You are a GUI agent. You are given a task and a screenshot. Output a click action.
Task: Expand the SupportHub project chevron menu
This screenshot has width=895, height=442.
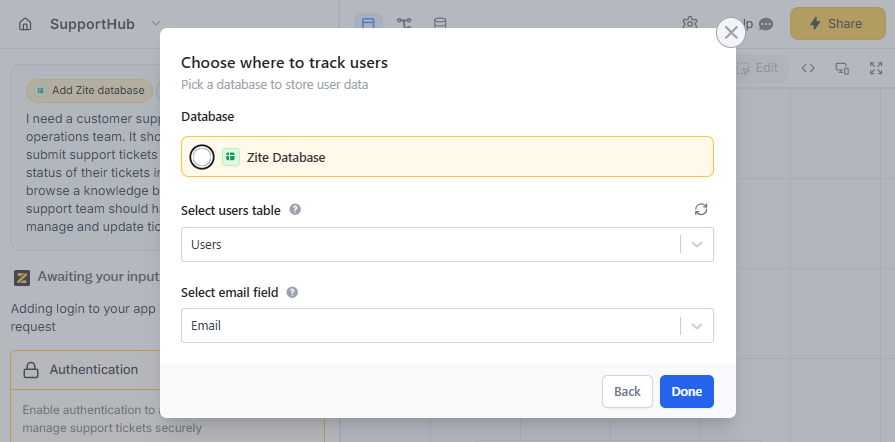click(x=156, y=24)
